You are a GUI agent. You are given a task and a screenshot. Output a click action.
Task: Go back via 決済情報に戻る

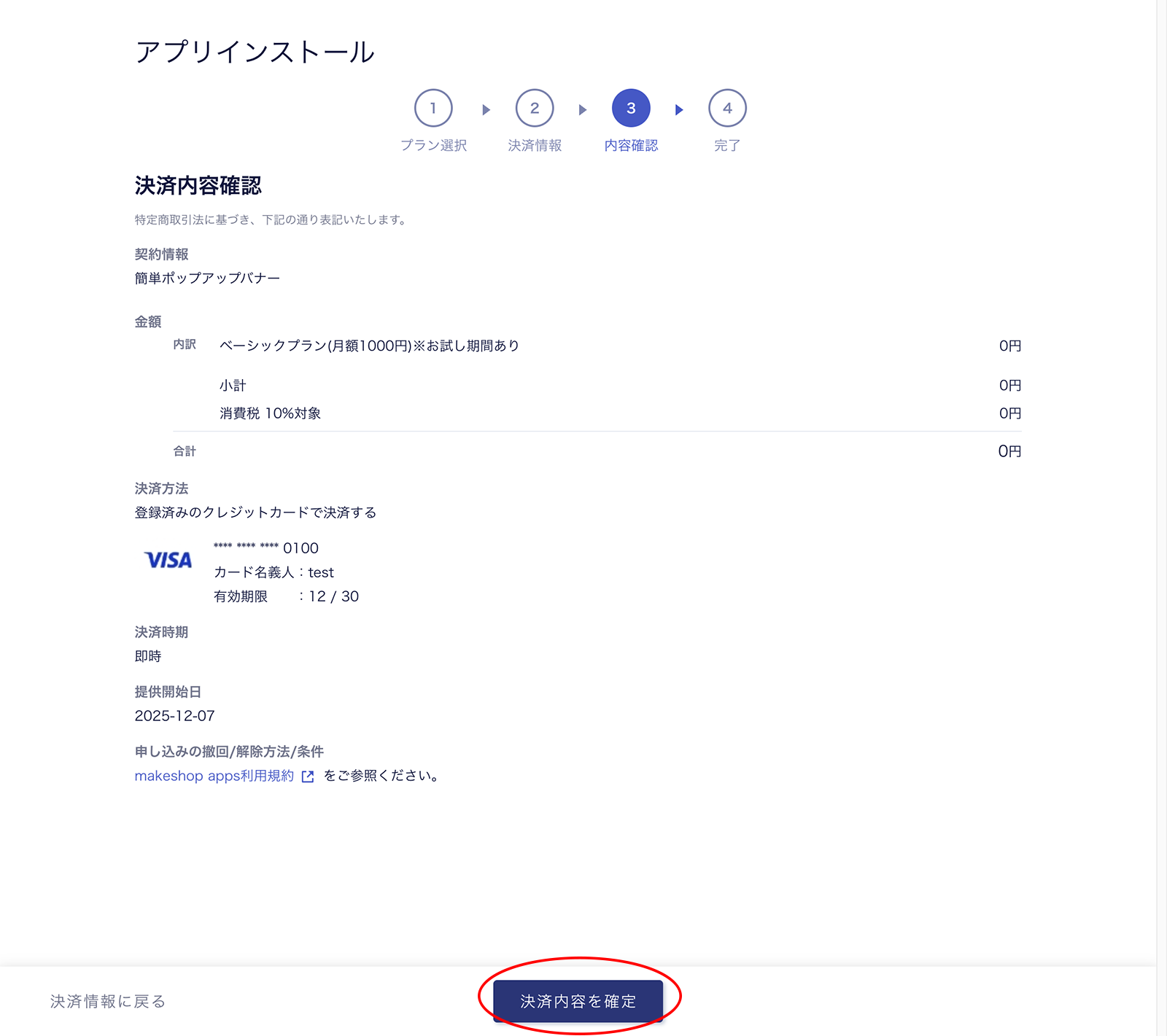click(108, 1002)
